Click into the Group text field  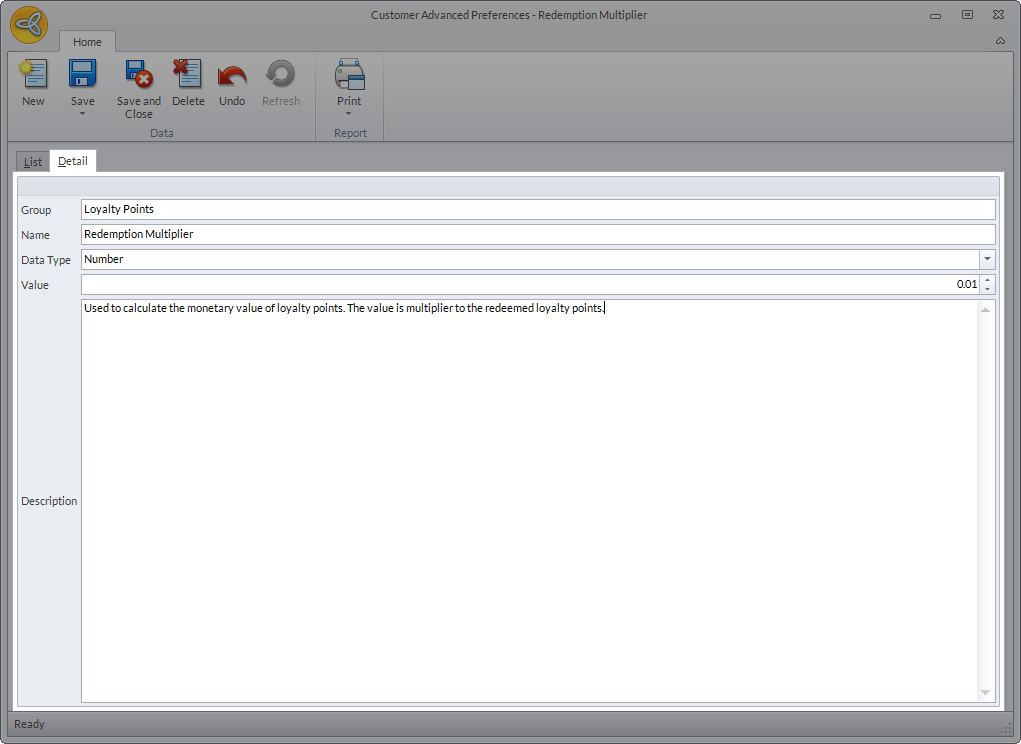[538, 209]
